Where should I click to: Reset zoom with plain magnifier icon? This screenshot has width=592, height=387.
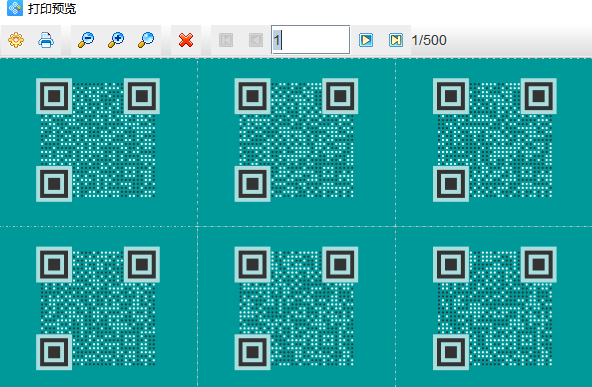point(146,40)
